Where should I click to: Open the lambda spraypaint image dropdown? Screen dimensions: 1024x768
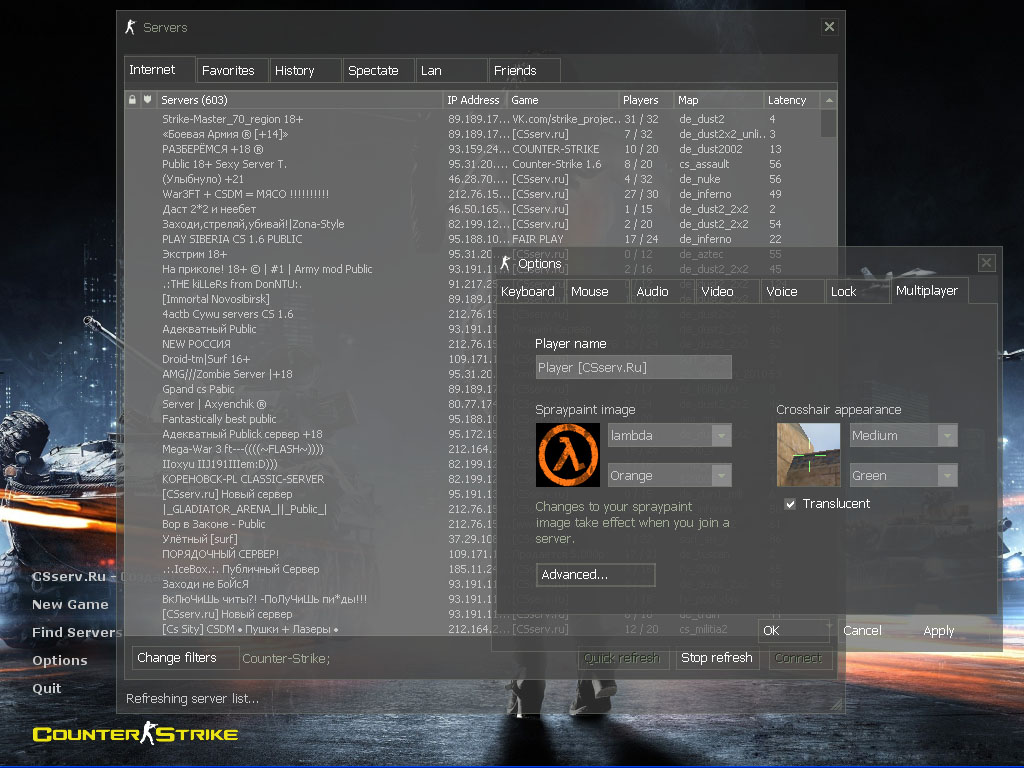[x=669, y=436]
